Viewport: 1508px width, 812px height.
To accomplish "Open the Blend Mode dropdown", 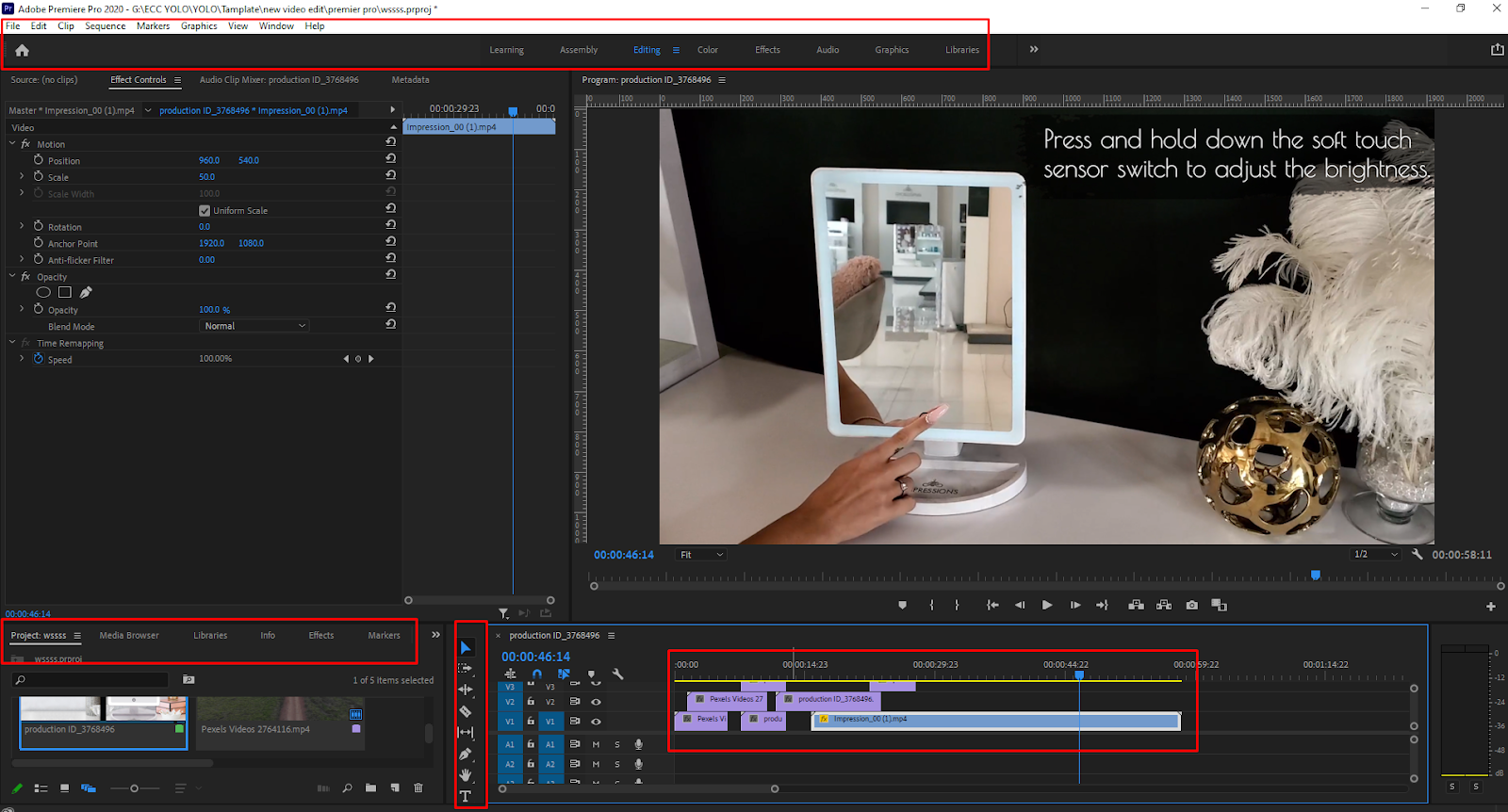I will click(254, 326).
